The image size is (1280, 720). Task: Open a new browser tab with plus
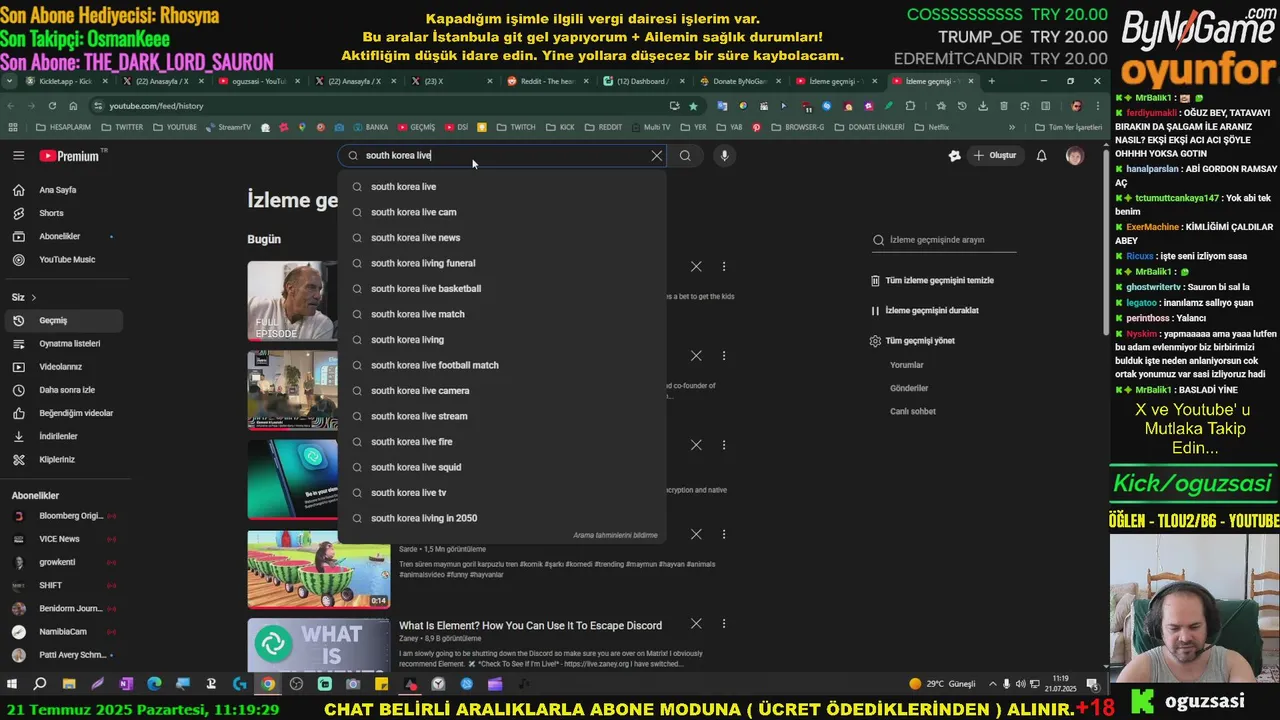(991, 81)
